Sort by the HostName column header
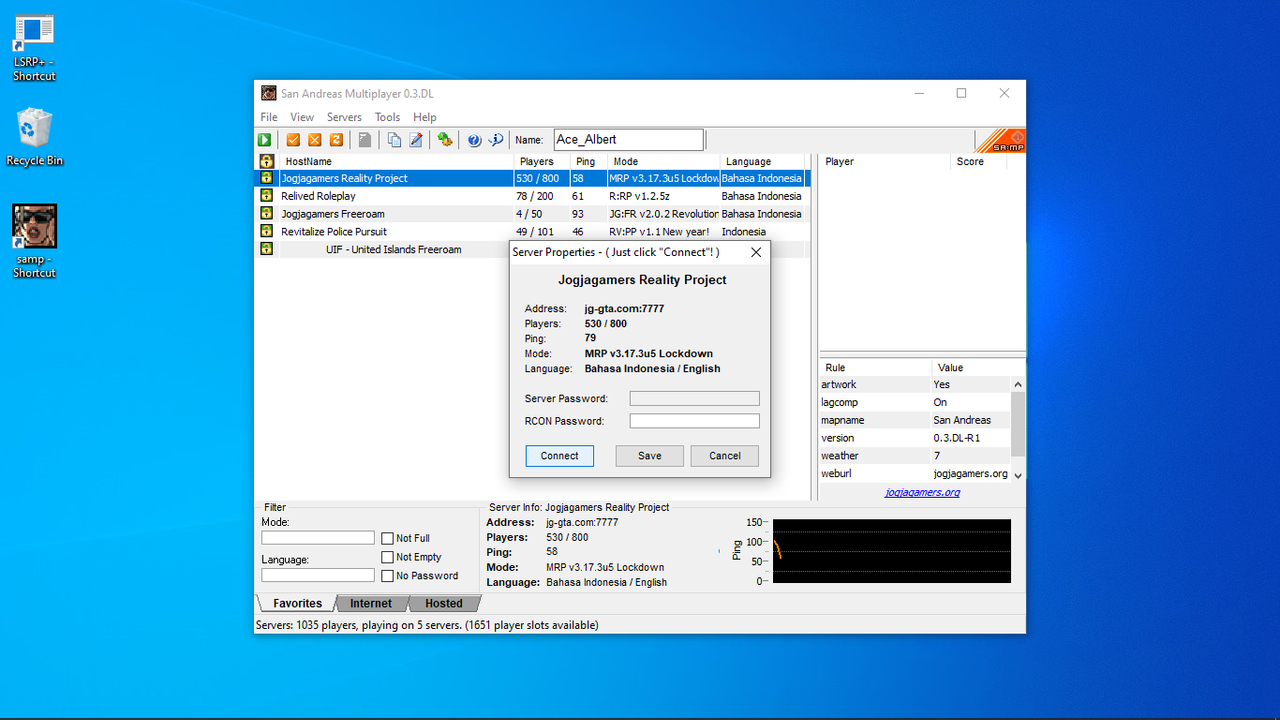 396,161
